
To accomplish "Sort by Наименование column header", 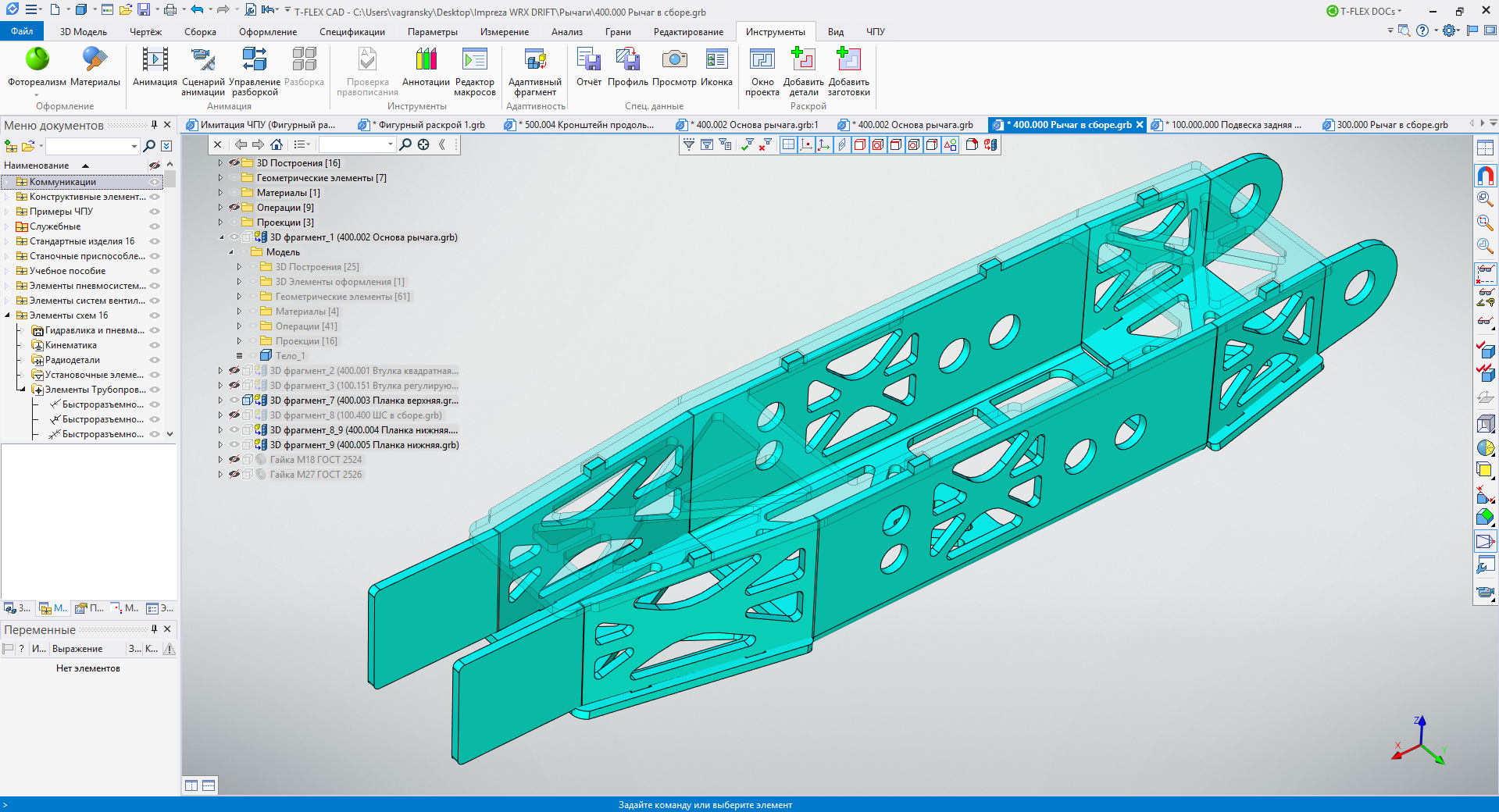I will coord(37,166).
